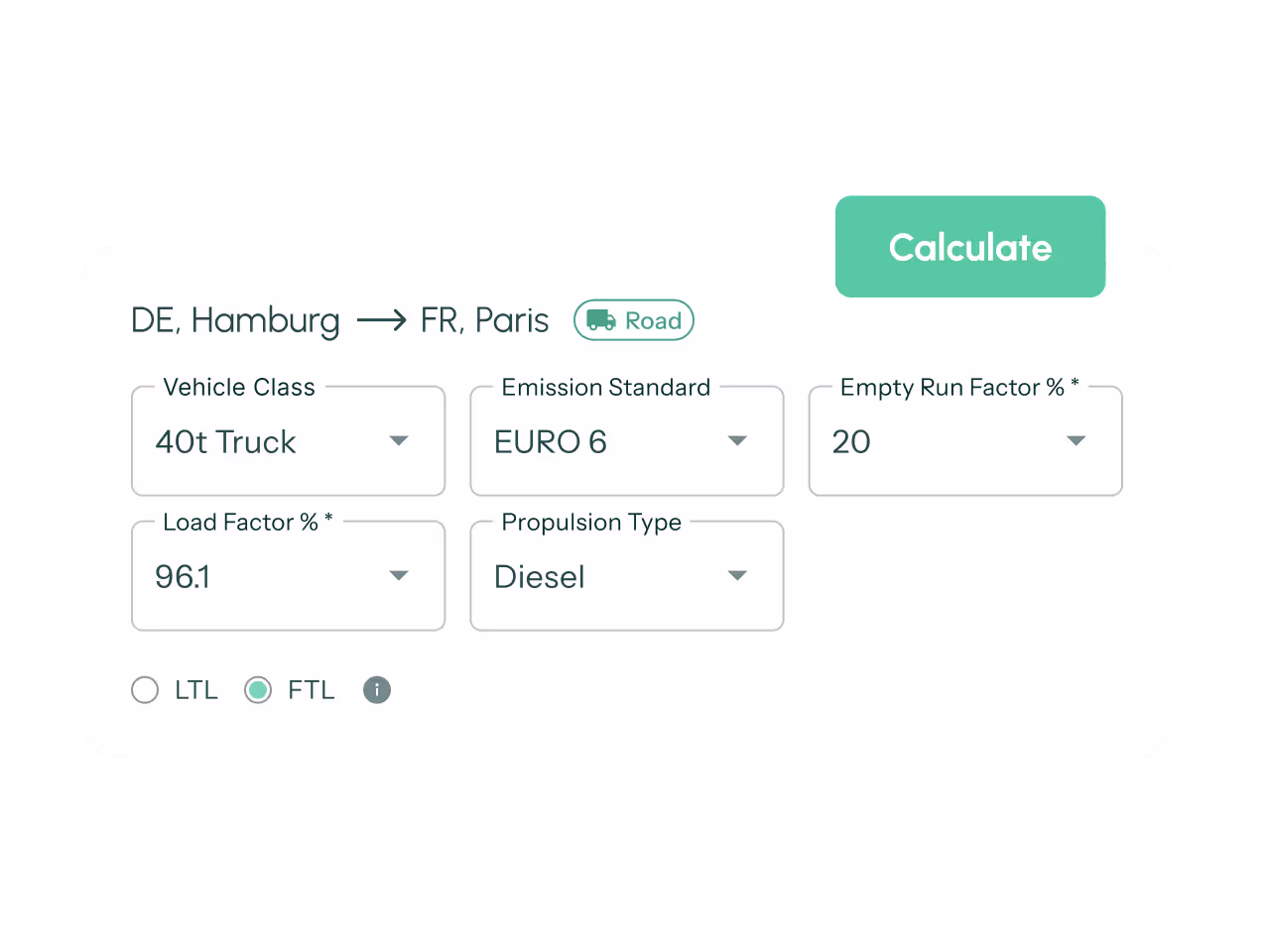Click the chevron on the Empty Run Factor field
Screen dimensions: 1270x952
[1076, 440]
